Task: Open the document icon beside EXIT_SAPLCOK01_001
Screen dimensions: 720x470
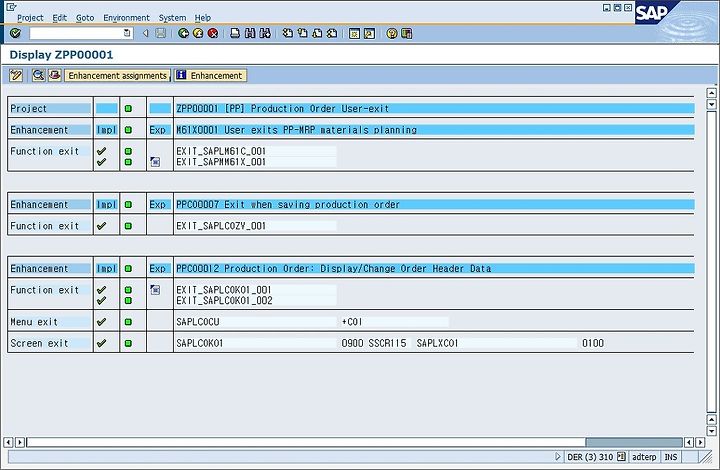Action: [x=155, y=290]
